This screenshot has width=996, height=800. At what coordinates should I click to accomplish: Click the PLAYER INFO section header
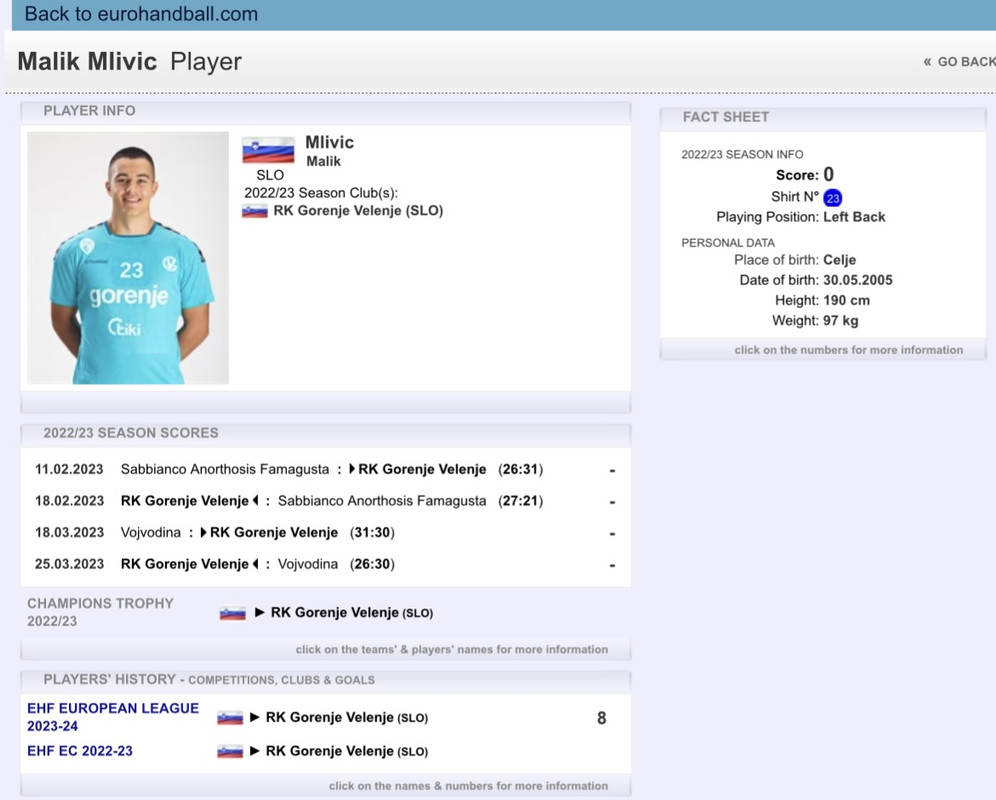point(89,111)
